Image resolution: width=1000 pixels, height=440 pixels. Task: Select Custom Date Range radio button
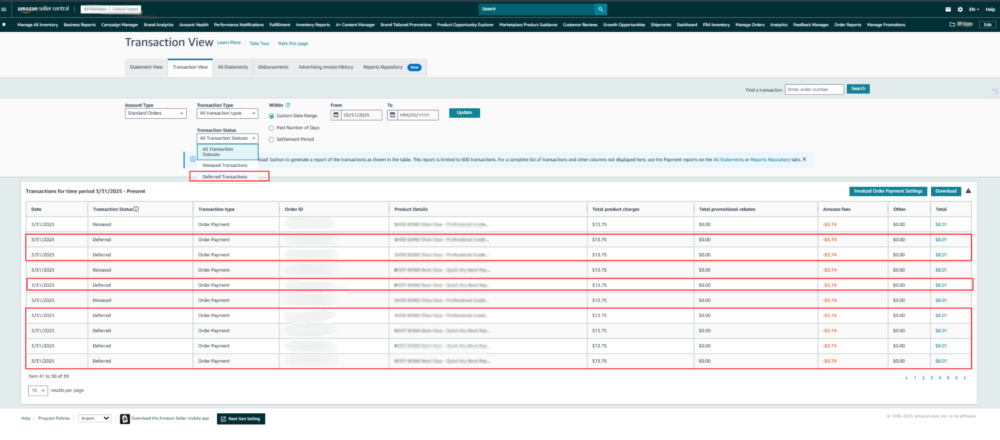(272, 116)
